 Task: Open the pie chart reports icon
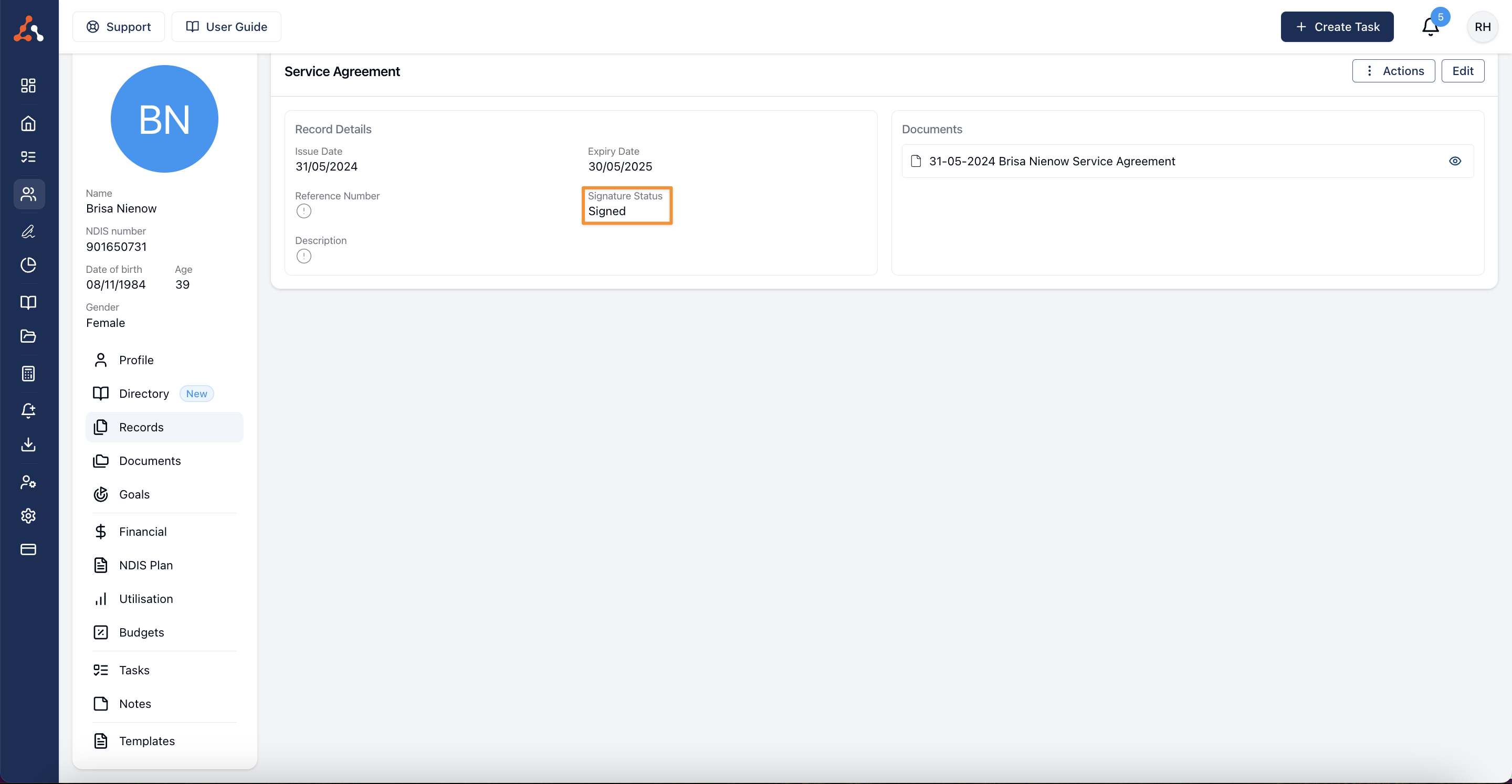pyautogui.click(x=28, y=265)
